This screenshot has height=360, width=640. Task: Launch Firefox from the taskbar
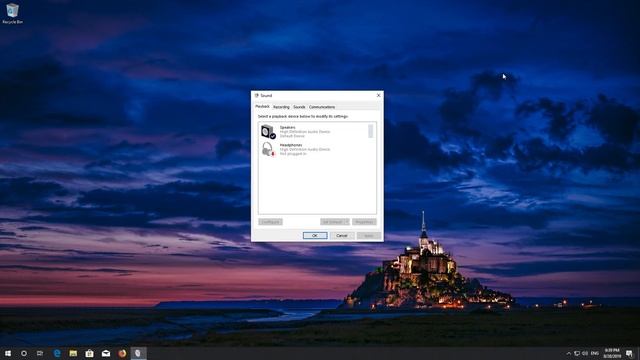click(x=122, y=353)
